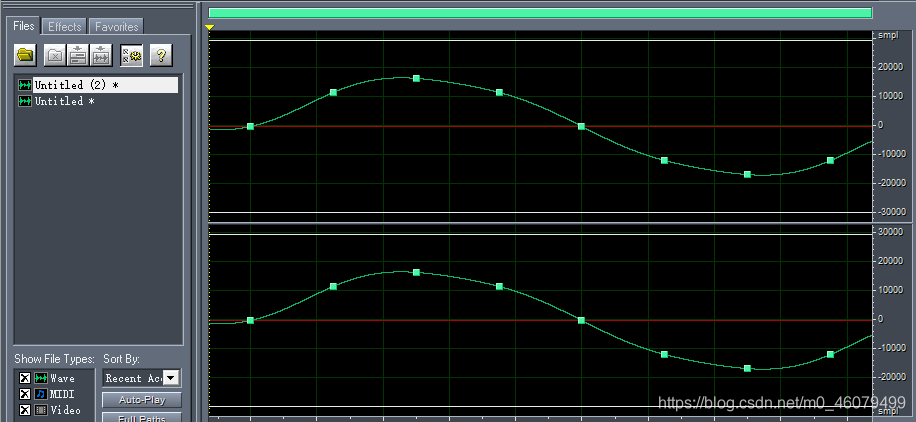Click the green horizontal zoom bar
The width and height of the screenshot is (916, 422).
pos(540,13)
